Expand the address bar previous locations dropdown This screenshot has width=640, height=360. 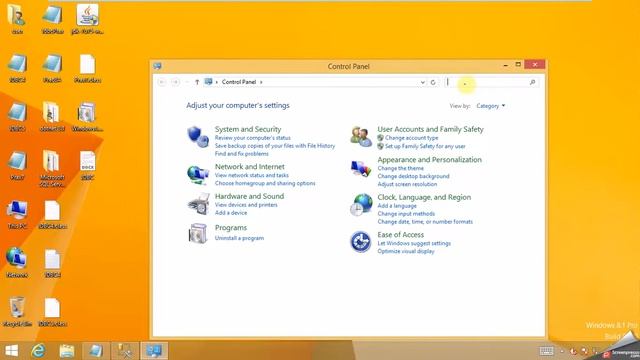pyautogui.click(x=422, y=82)
